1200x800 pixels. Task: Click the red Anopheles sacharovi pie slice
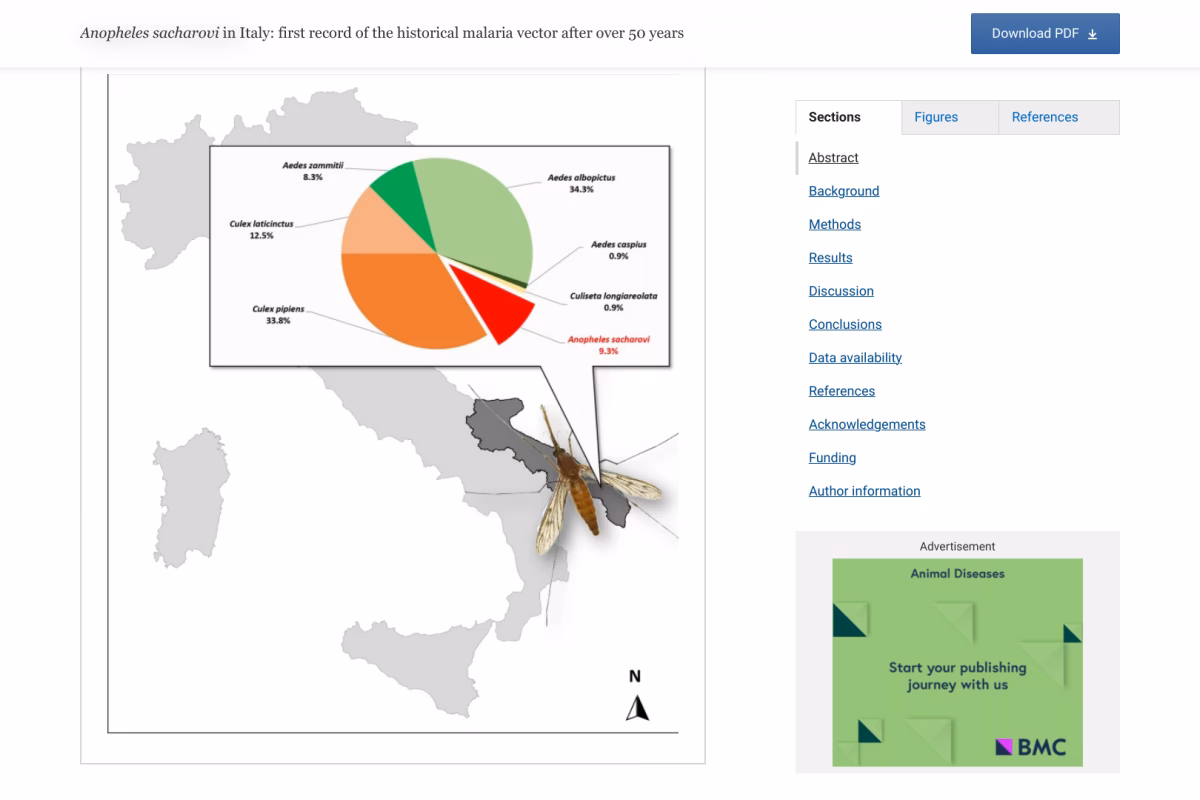click(498, 304)
